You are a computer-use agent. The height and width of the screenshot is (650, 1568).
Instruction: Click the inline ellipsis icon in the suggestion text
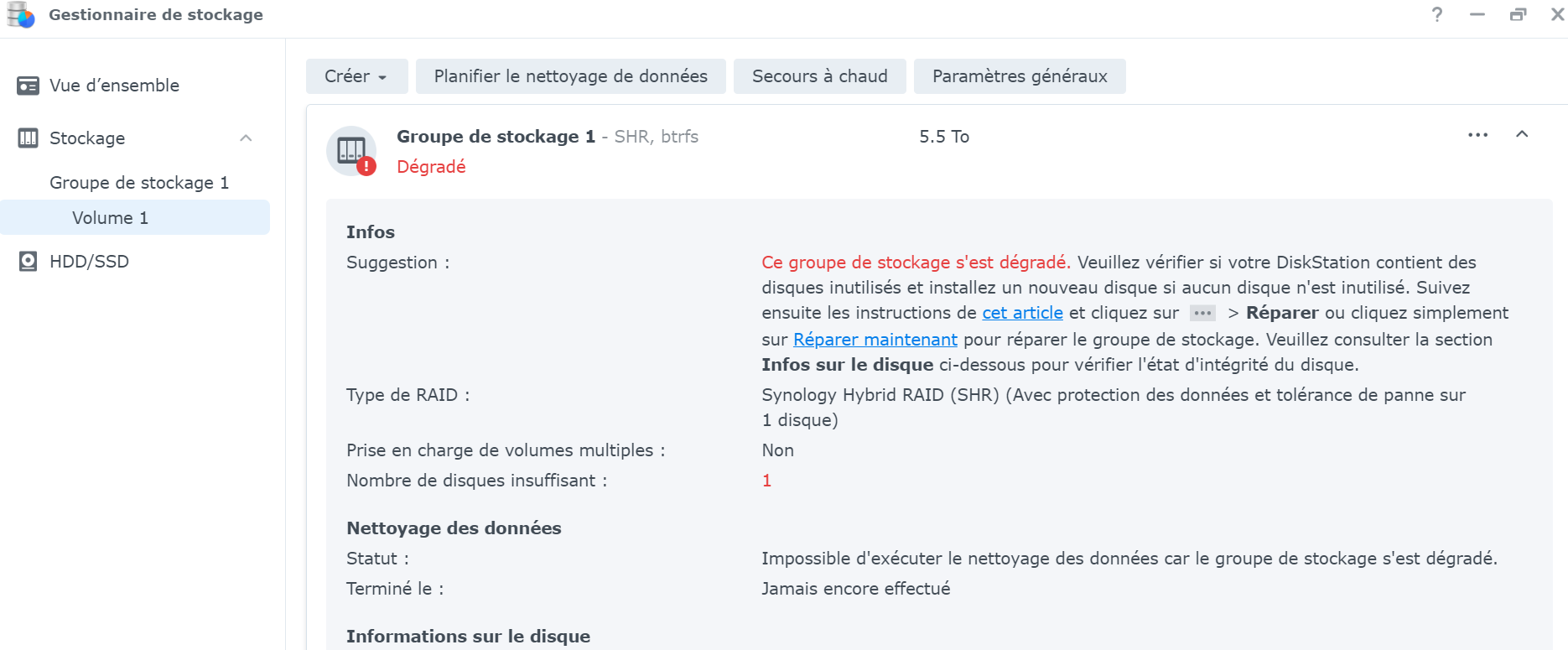(x=1202, y=313)
